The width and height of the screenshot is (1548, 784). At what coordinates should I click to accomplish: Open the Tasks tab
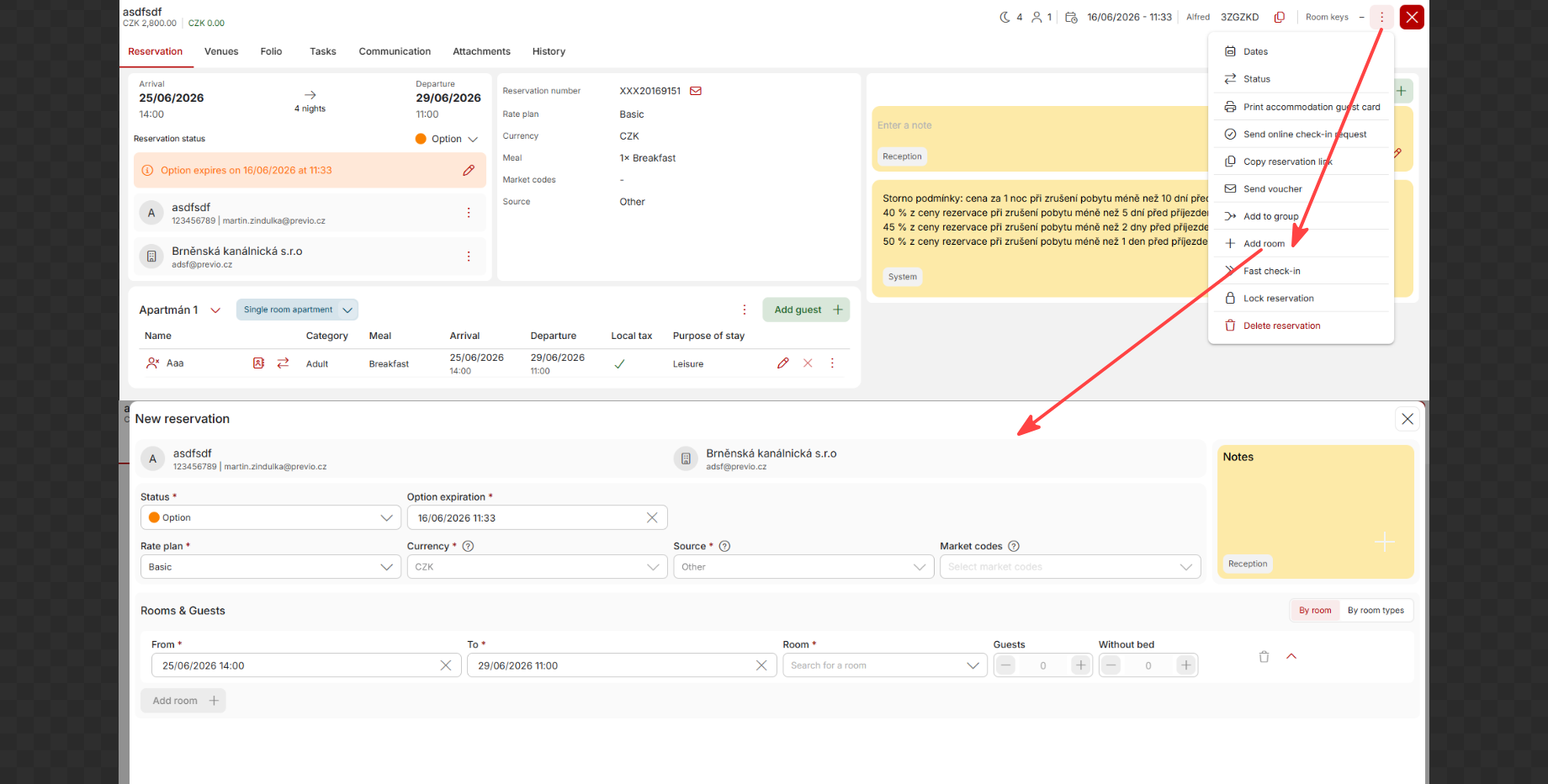pyautogui.click(x=322, y=51)
